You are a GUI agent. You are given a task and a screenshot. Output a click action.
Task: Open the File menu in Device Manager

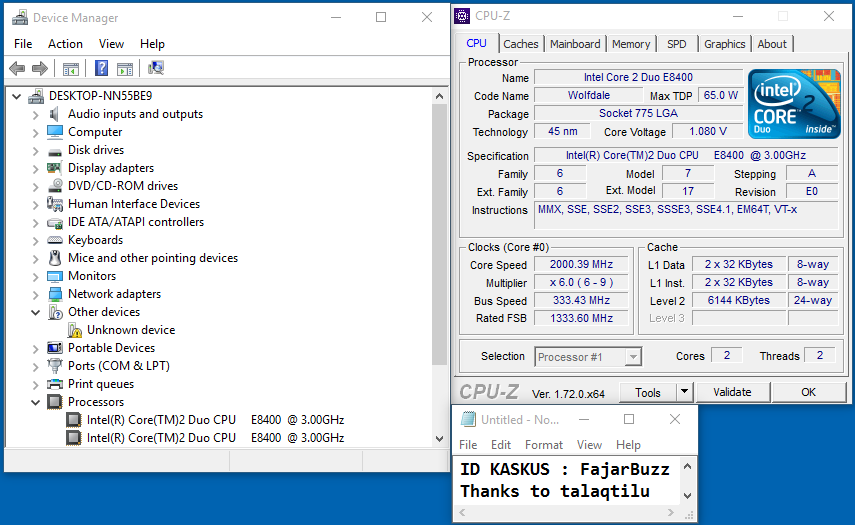pos(23,44)
